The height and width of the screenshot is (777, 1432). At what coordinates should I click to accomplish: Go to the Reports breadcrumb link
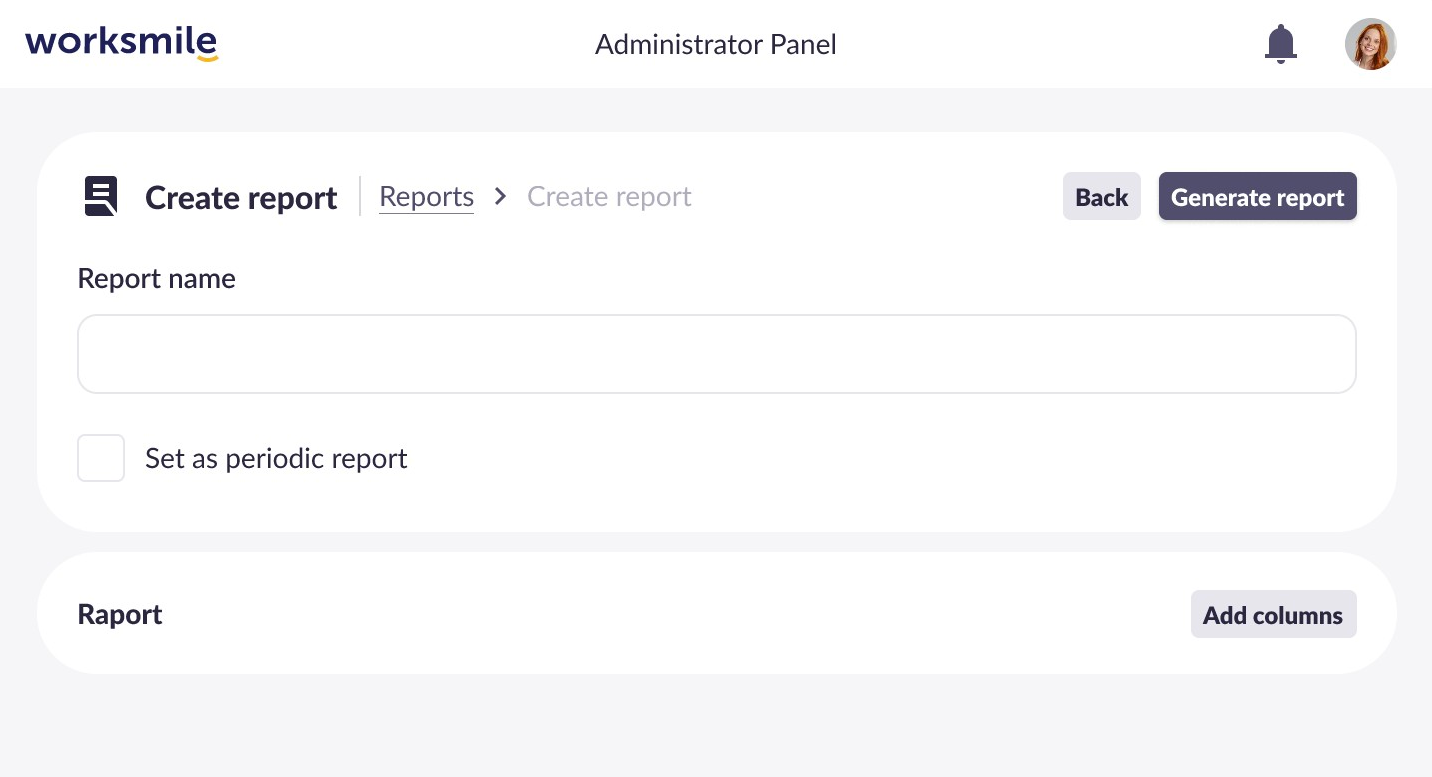tap(426, 197)
